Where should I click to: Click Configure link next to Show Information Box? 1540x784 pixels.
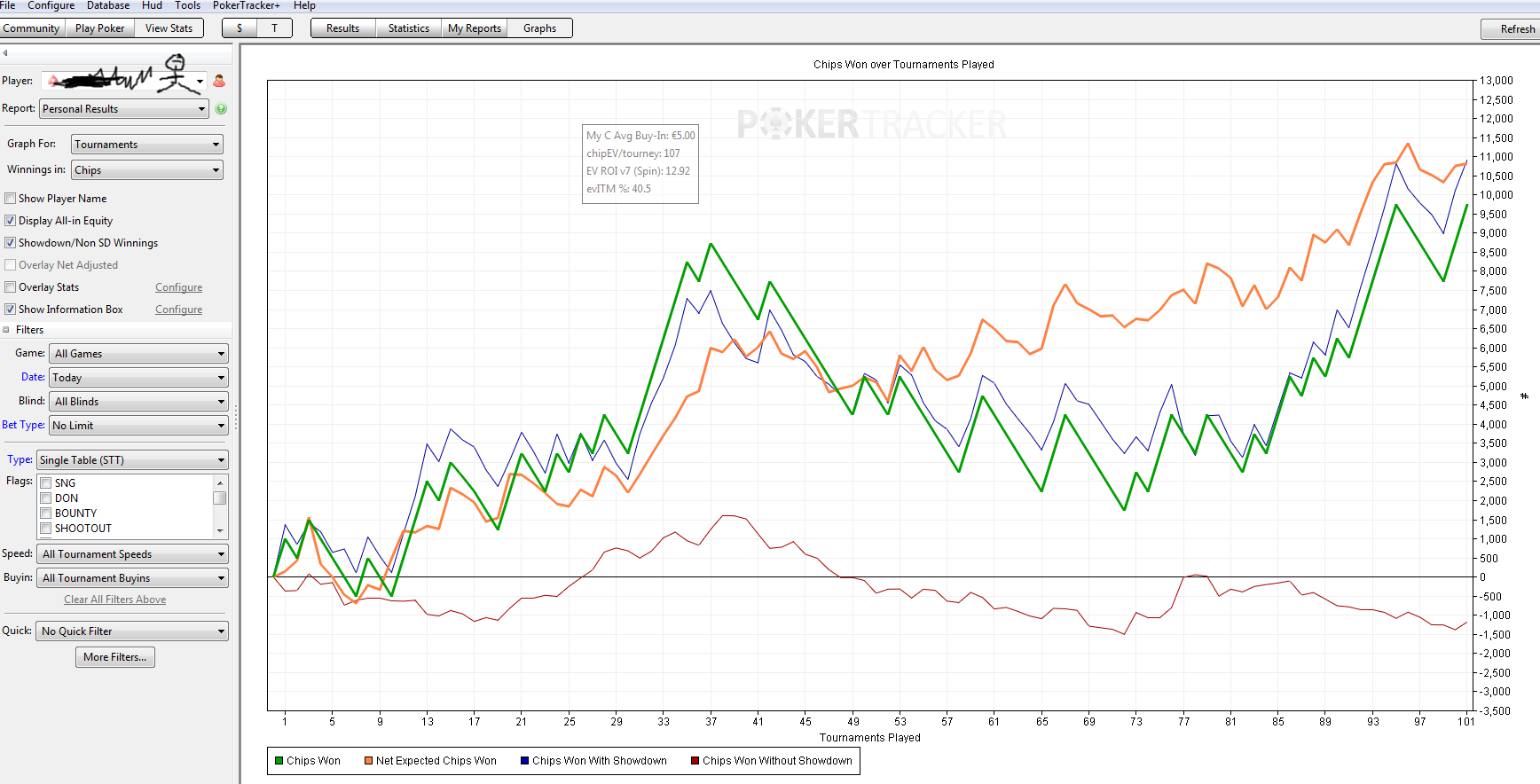tap(178, 310)
